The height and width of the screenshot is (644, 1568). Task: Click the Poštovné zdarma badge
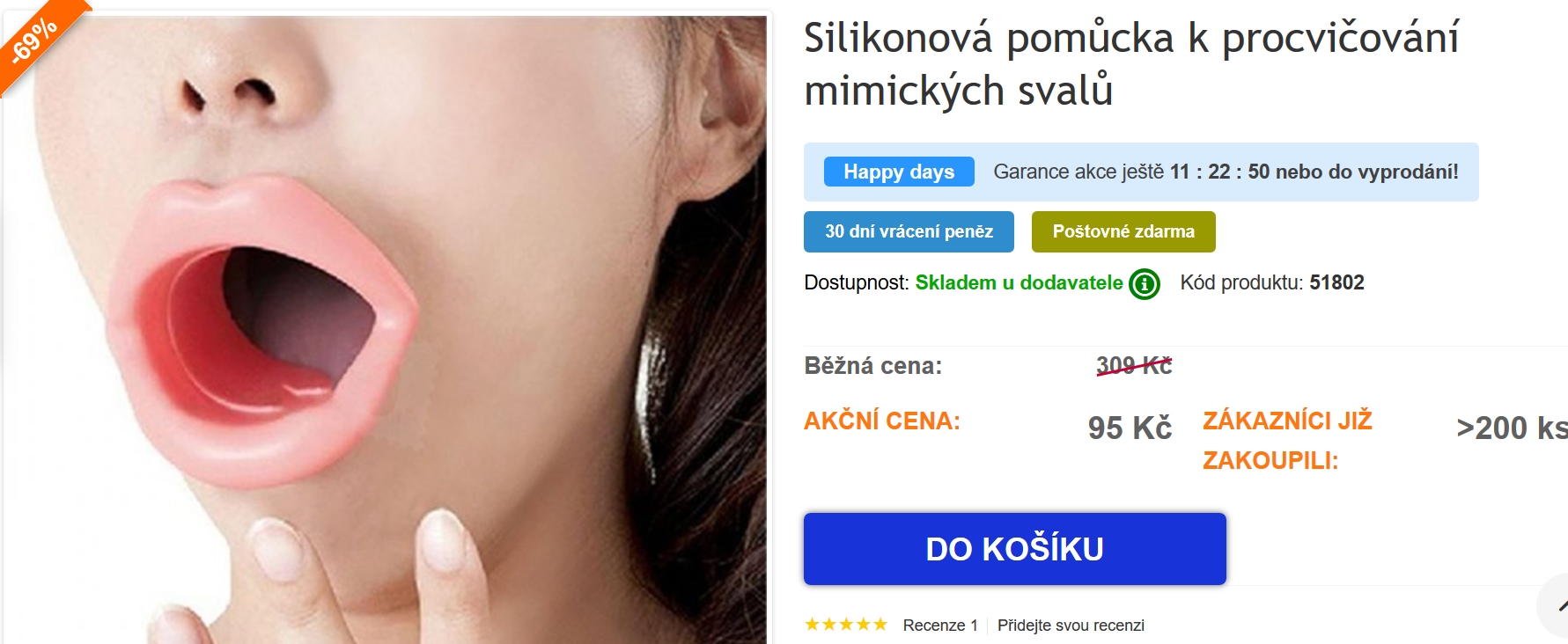tap(1123, 231)
